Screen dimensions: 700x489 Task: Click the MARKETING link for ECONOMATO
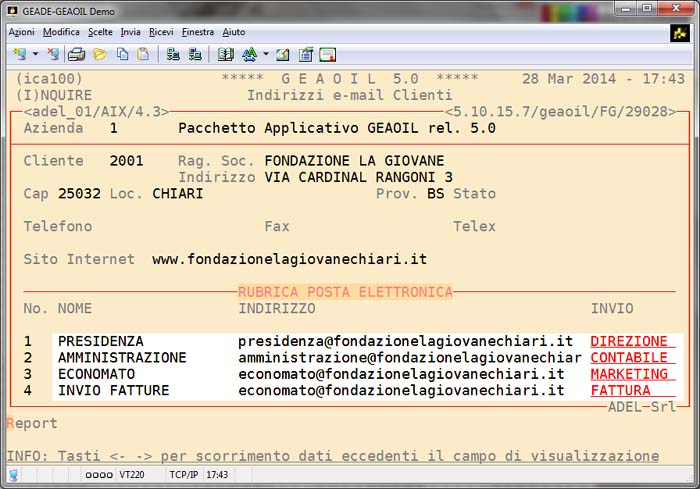click(x=629, y=374)
